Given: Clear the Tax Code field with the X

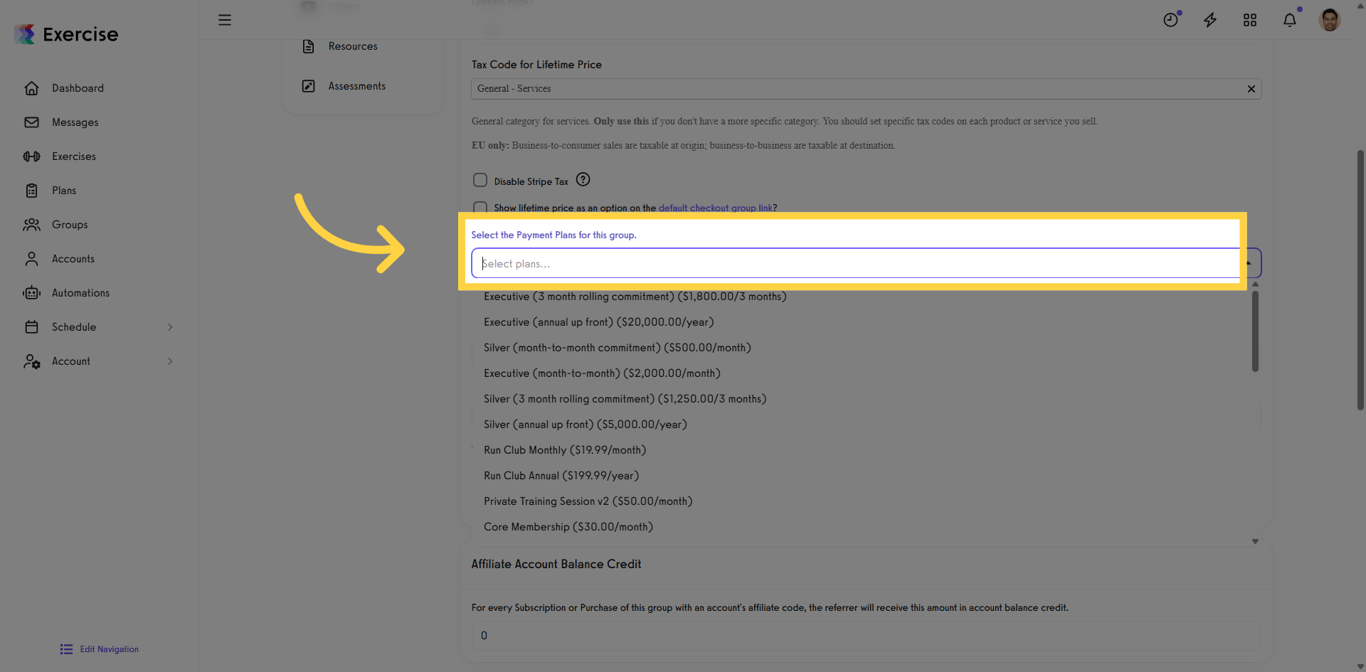Looking at the screenshot, I should (1251, 88).
